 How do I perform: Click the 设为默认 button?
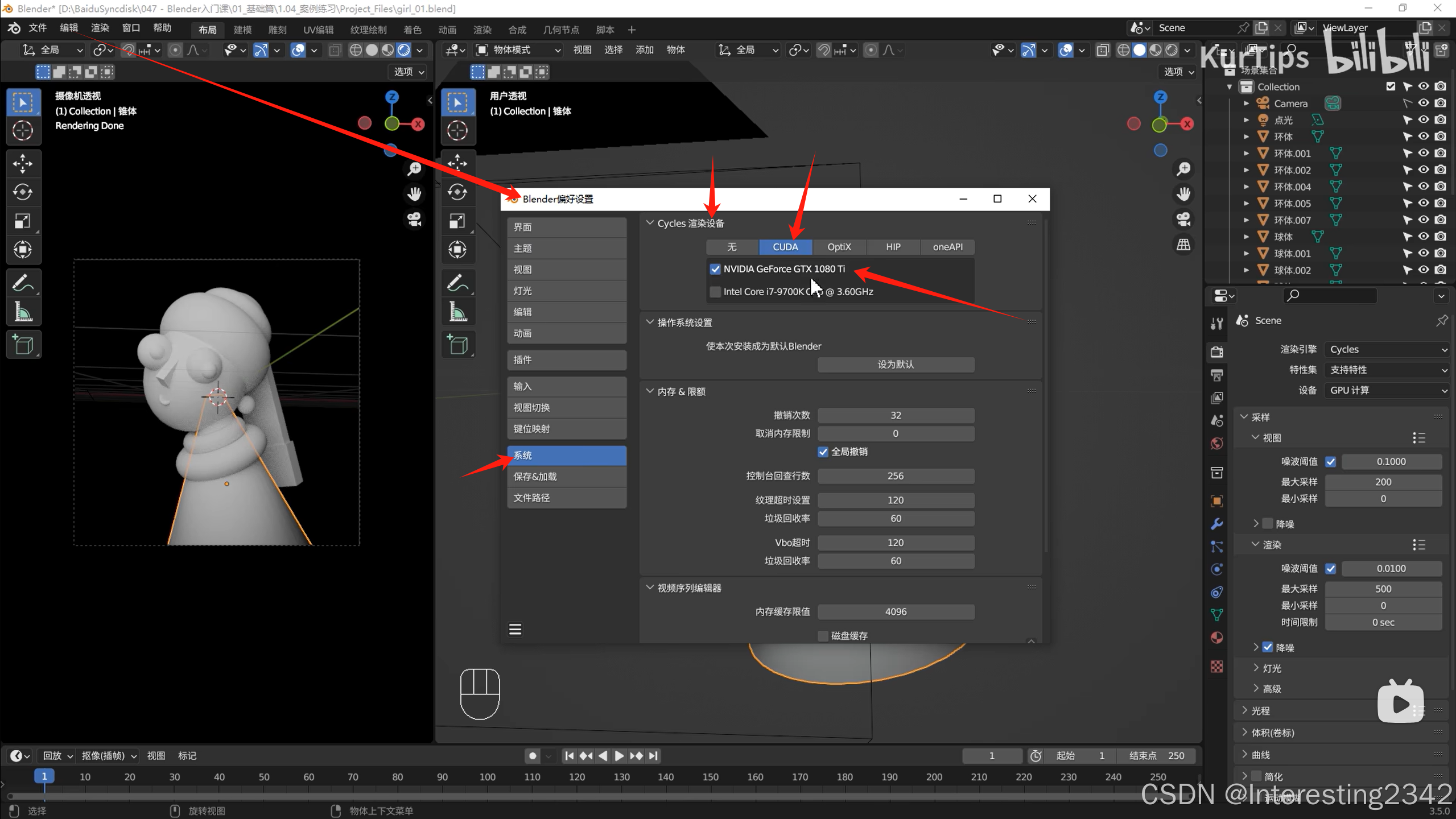click(896, 365)
